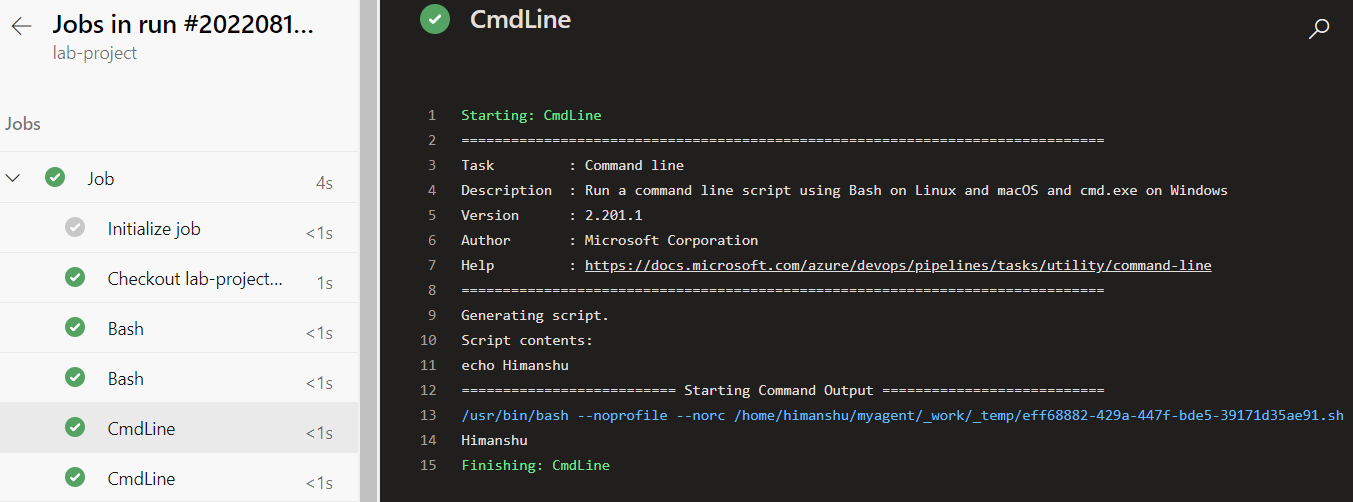
Task: Click the green CmdLine success icon in log header
Action: pos(435,19)
